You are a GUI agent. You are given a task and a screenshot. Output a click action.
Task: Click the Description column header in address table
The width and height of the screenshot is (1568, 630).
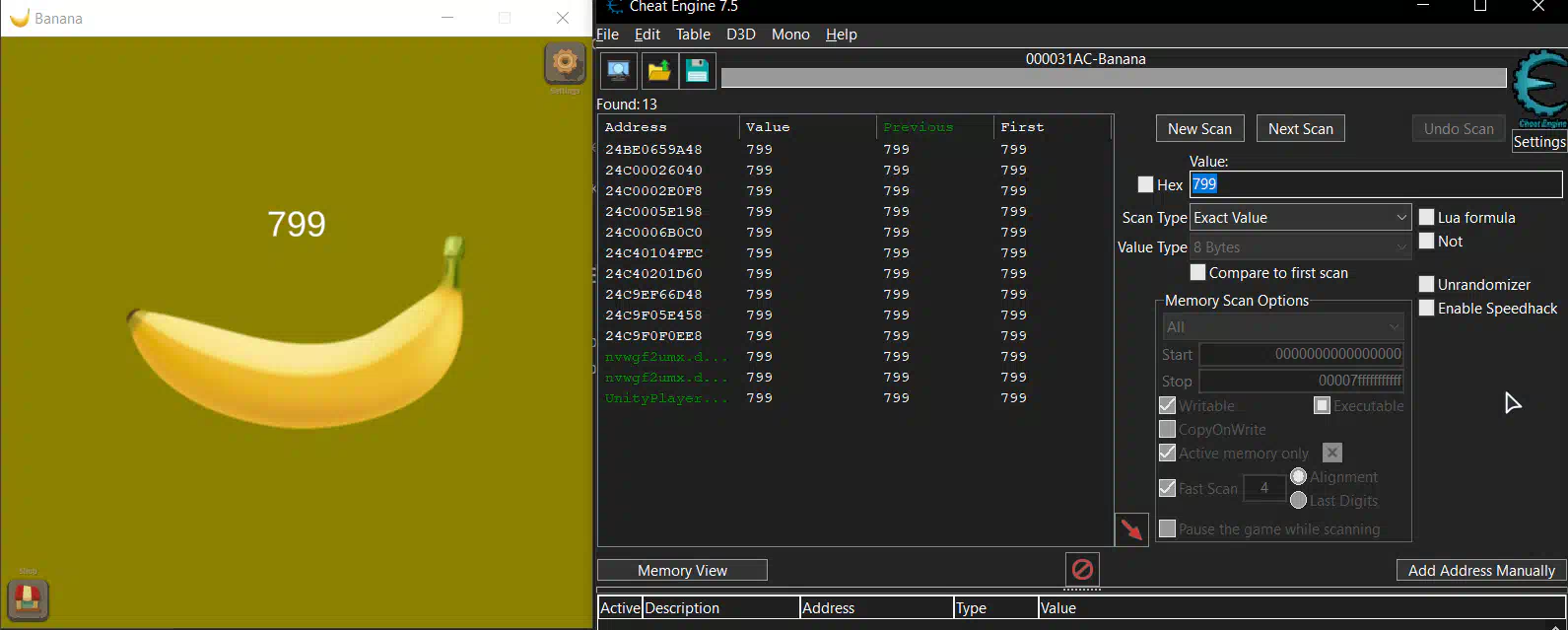click(720, 608)
